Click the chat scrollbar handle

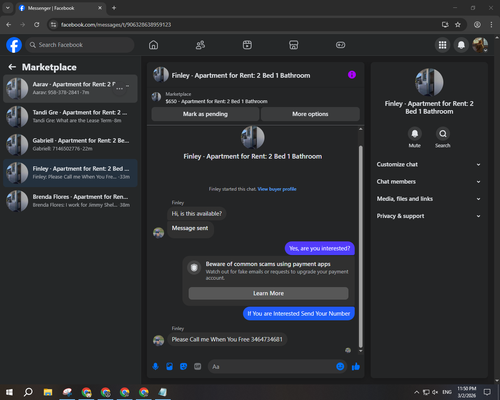361,247
